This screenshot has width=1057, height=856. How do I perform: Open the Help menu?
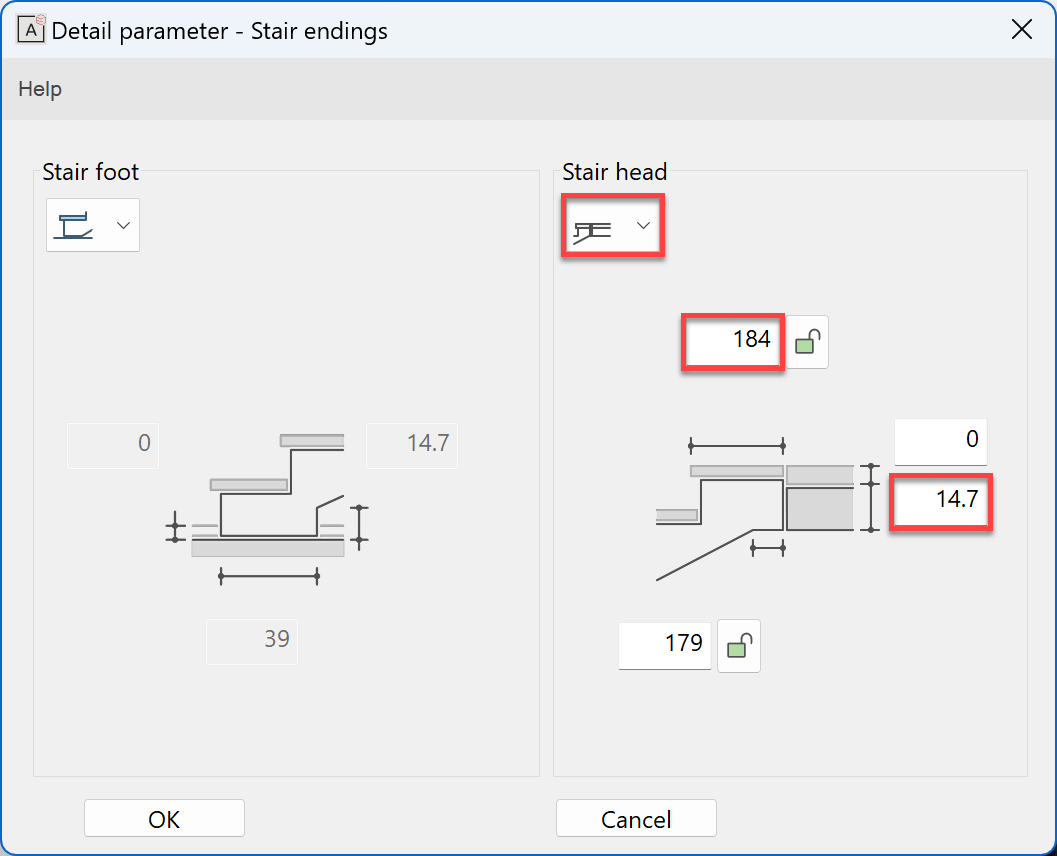point(40,89)
